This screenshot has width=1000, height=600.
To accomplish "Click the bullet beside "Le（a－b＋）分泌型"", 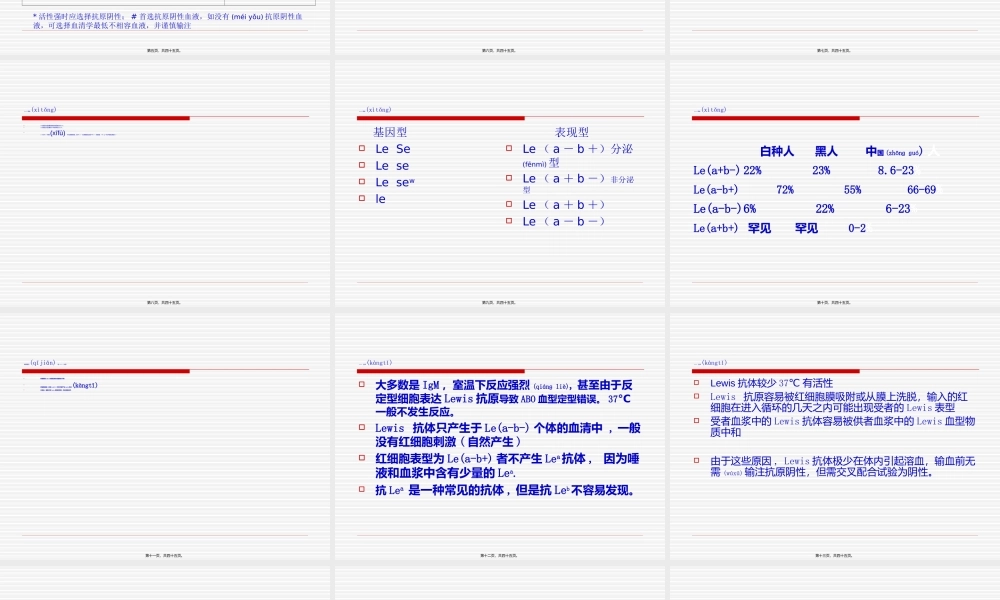I will (508, 148).
